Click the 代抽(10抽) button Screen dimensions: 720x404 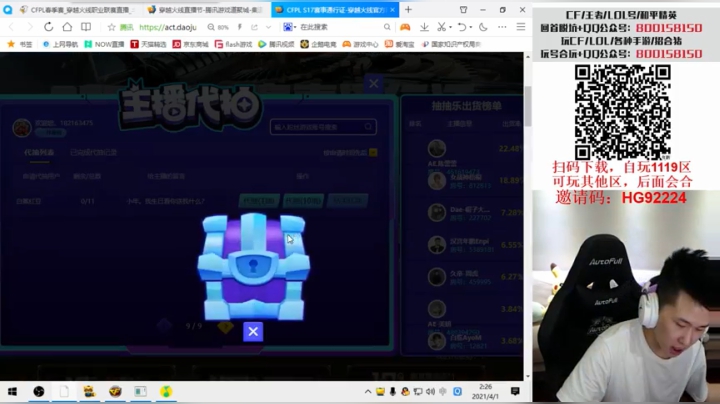pos(303,201)
